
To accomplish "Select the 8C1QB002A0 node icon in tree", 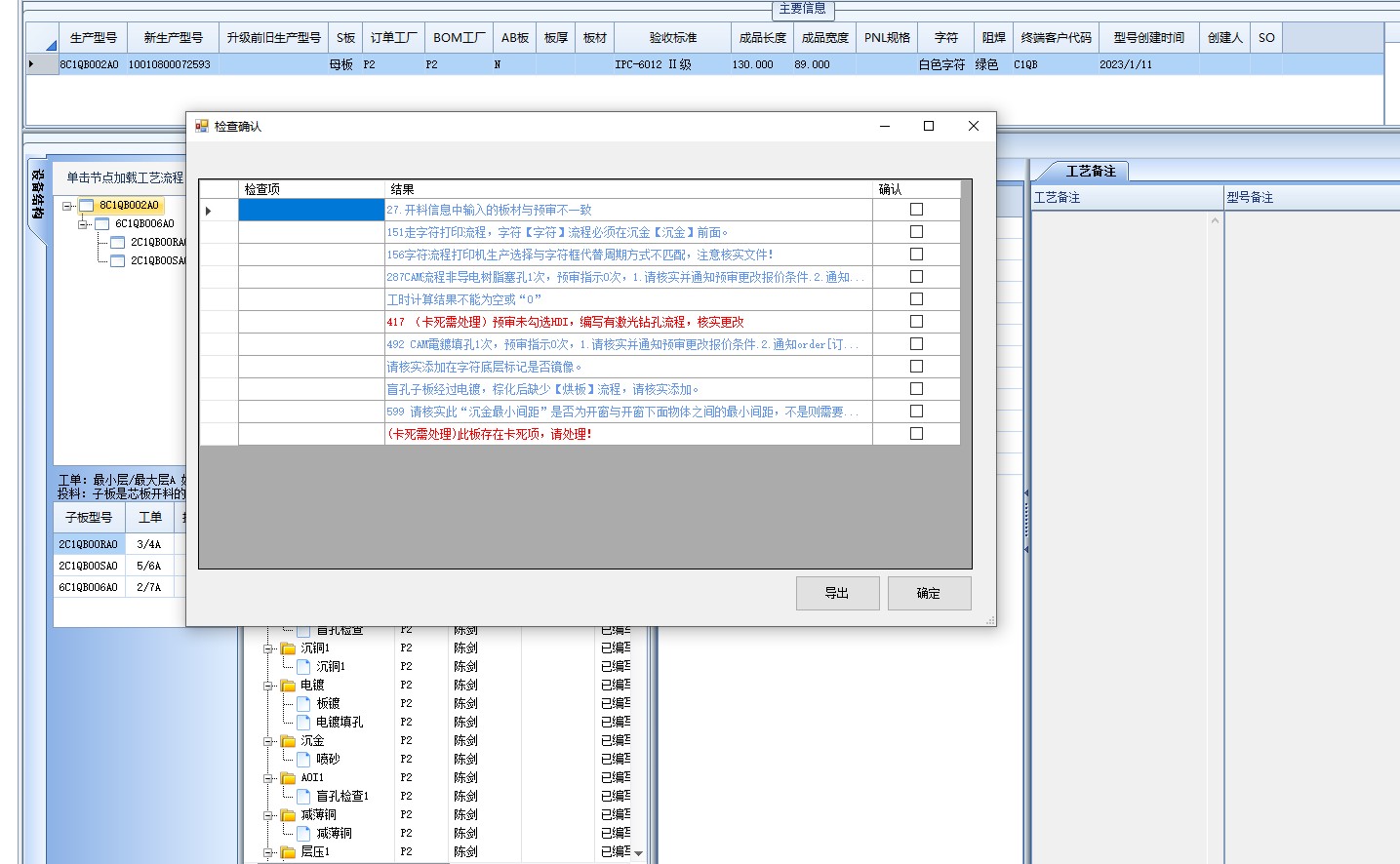I will [87, 206].
